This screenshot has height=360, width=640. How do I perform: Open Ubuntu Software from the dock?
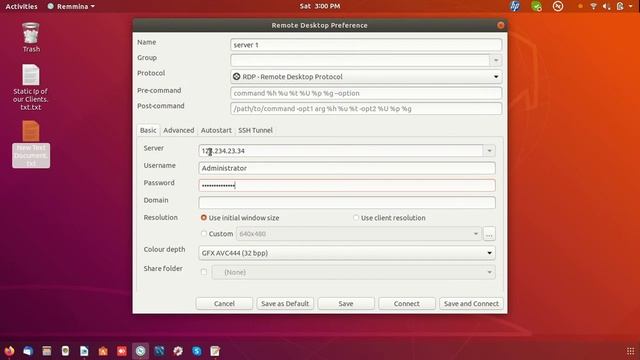click(x=103, y=351)
